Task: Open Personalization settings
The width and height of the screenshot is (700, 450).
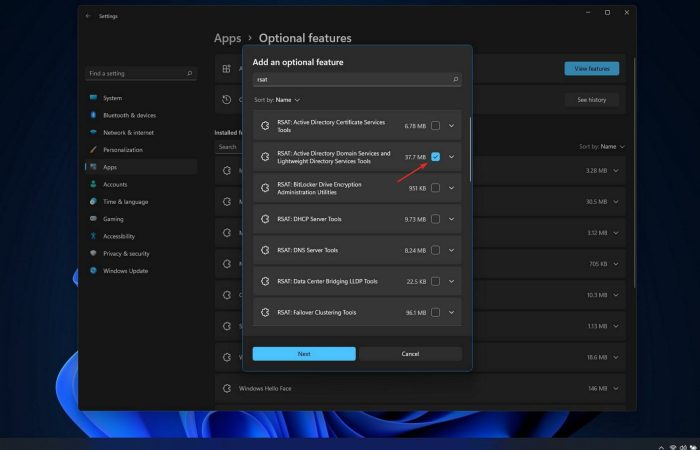Action: (x=141, y=150)
